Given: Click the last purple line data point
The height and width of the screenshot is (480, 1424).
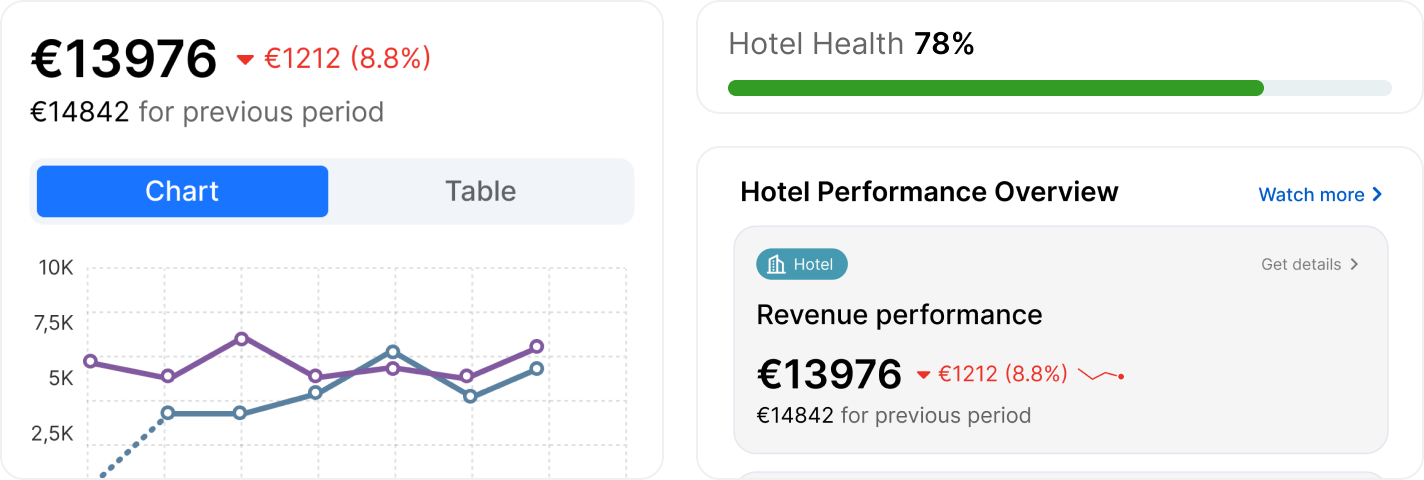Looking at the screenshot, I should [x=537, y=347].
